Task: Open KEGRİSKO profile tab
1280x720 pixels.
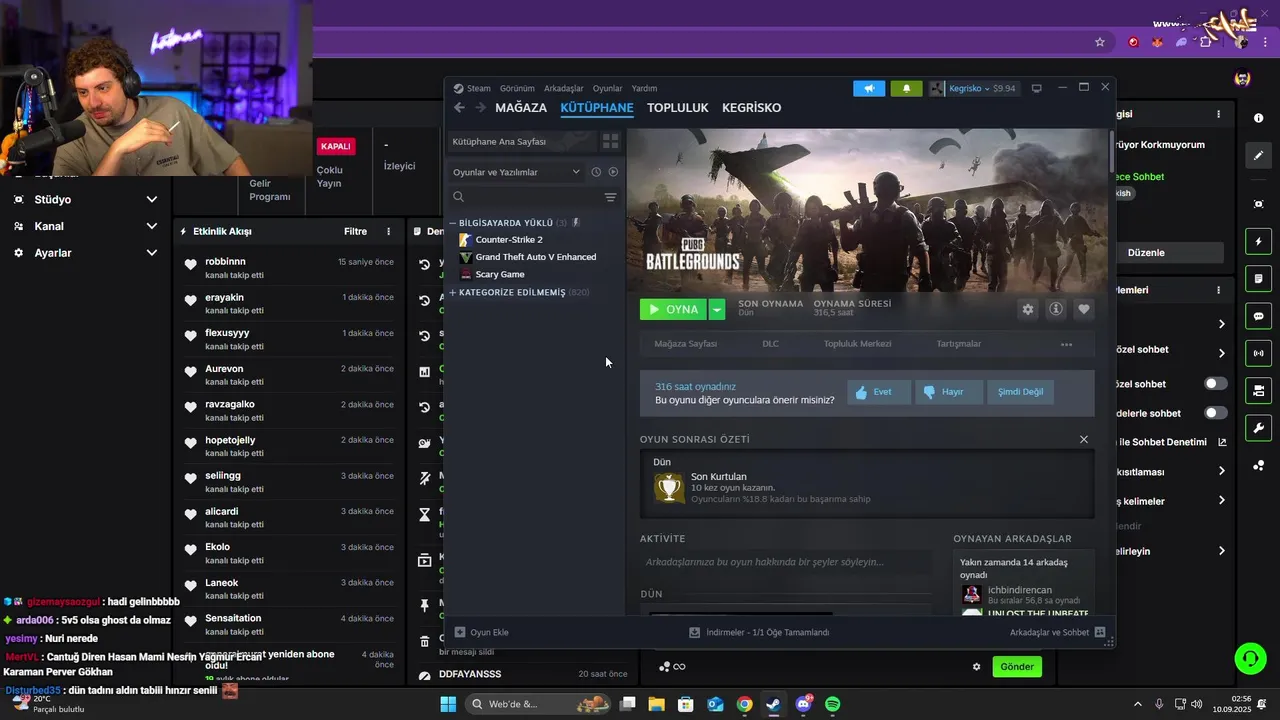Action: pos(751,107)
